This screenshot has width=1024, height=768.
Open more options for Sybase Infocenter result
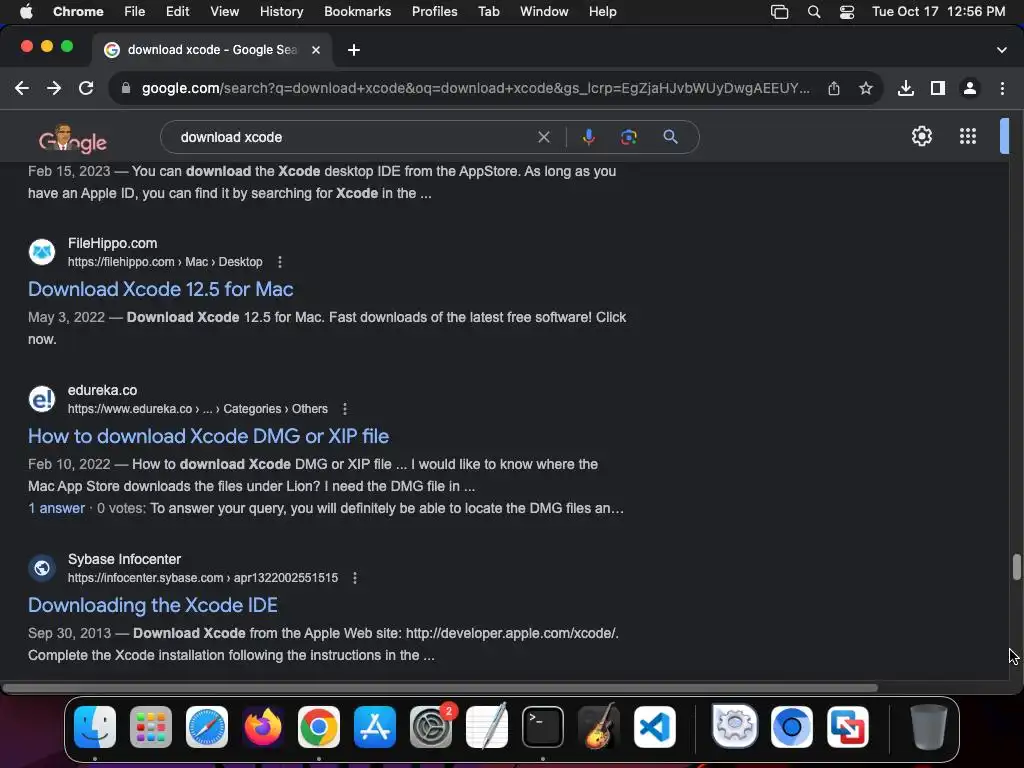355,578
